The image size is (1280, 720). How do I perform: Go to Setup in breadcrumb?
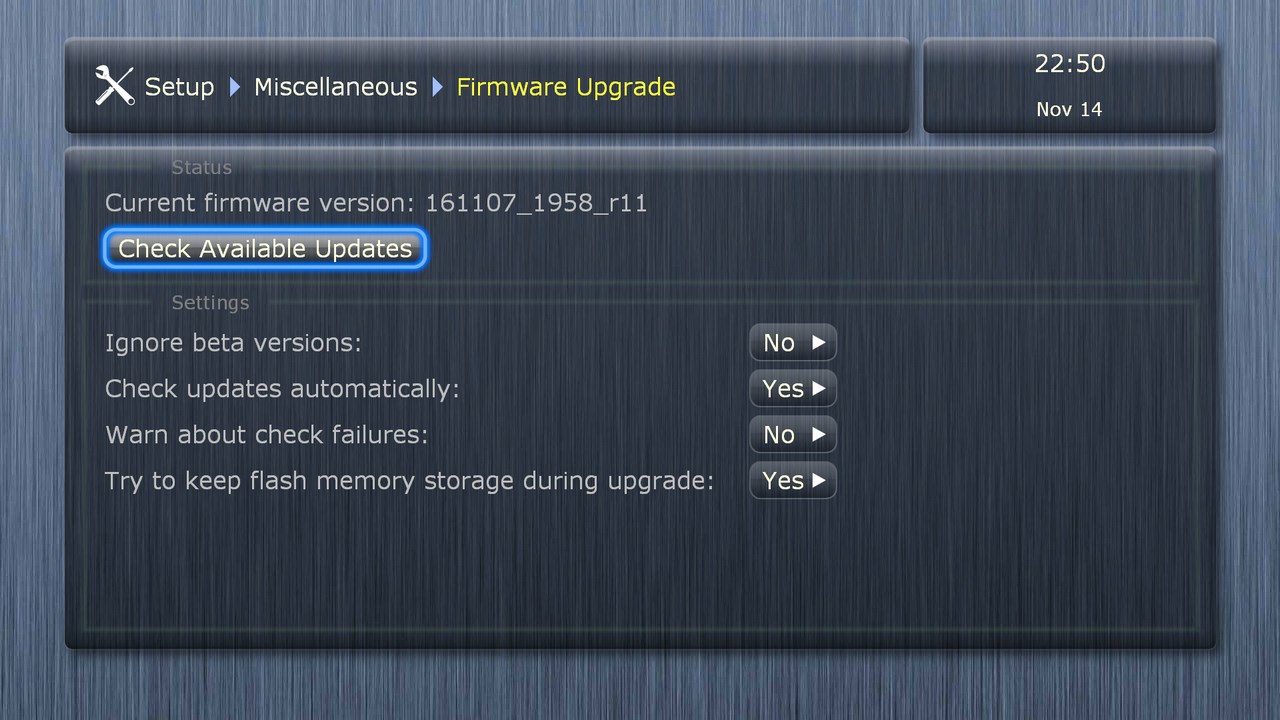(179, 87)
